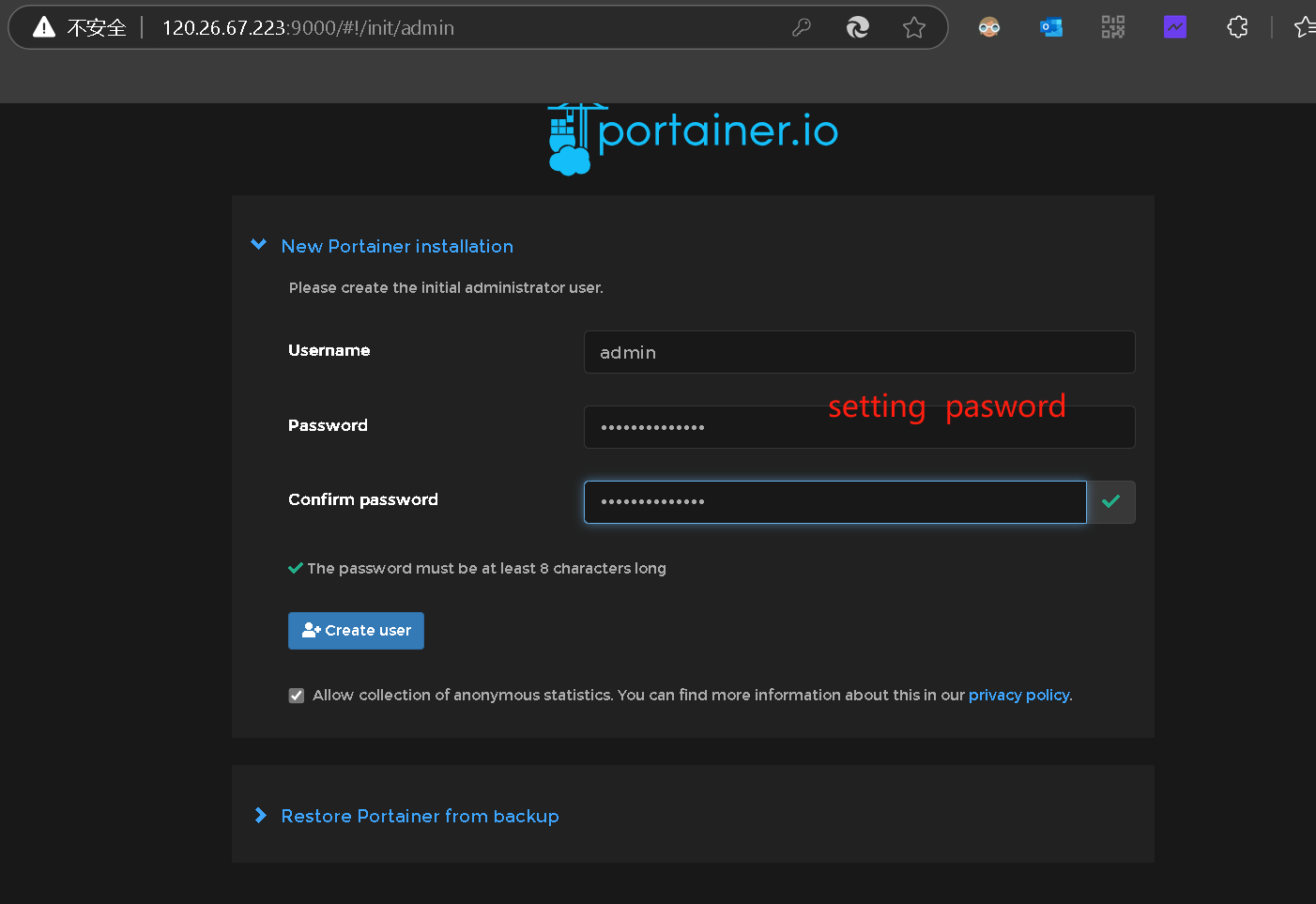Click the green checkmark beside Confirm password
This screenshot has width=1316, height=904.
pyautogui.click(x=1111, y=501)
